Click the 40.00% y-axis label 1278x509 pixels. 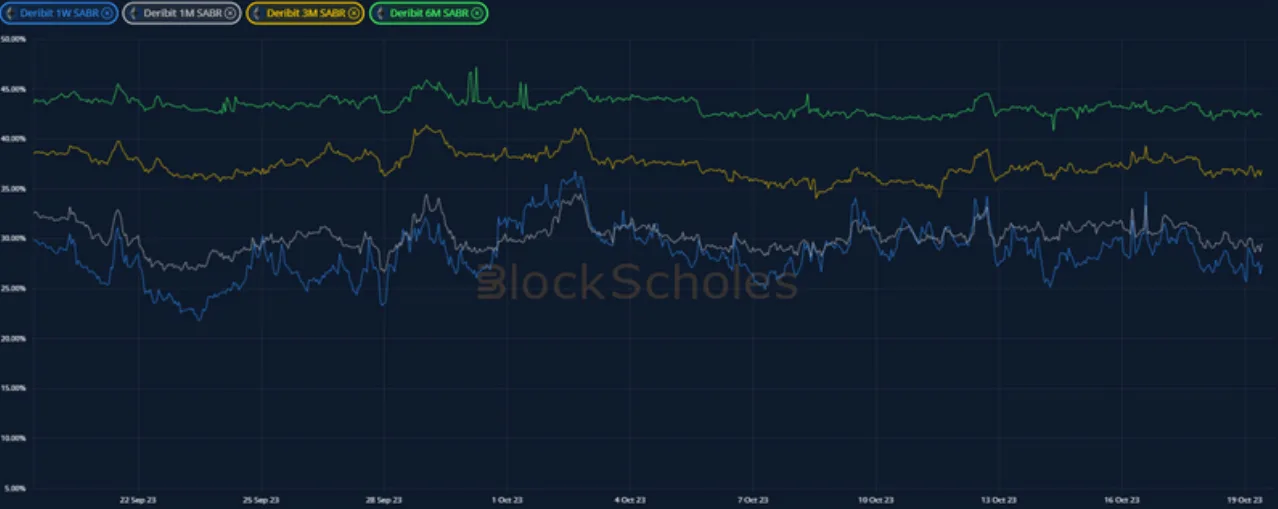click(x=13, y=139)
